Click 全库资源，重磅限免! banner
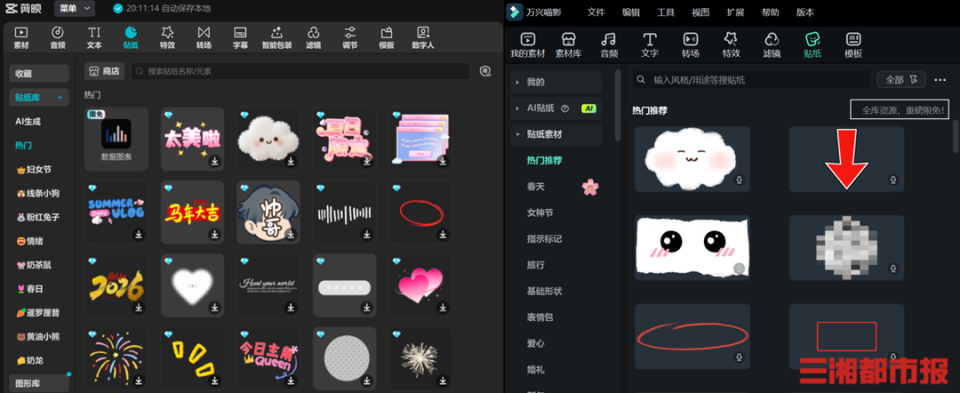 899,110
